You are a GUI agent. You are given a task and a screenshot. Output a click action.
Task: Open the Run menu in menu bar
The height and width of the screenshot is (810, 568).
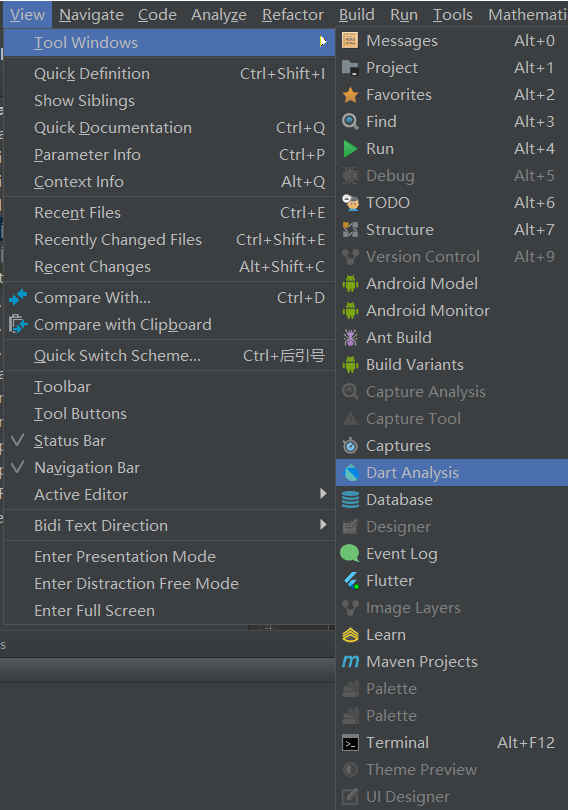404,14
